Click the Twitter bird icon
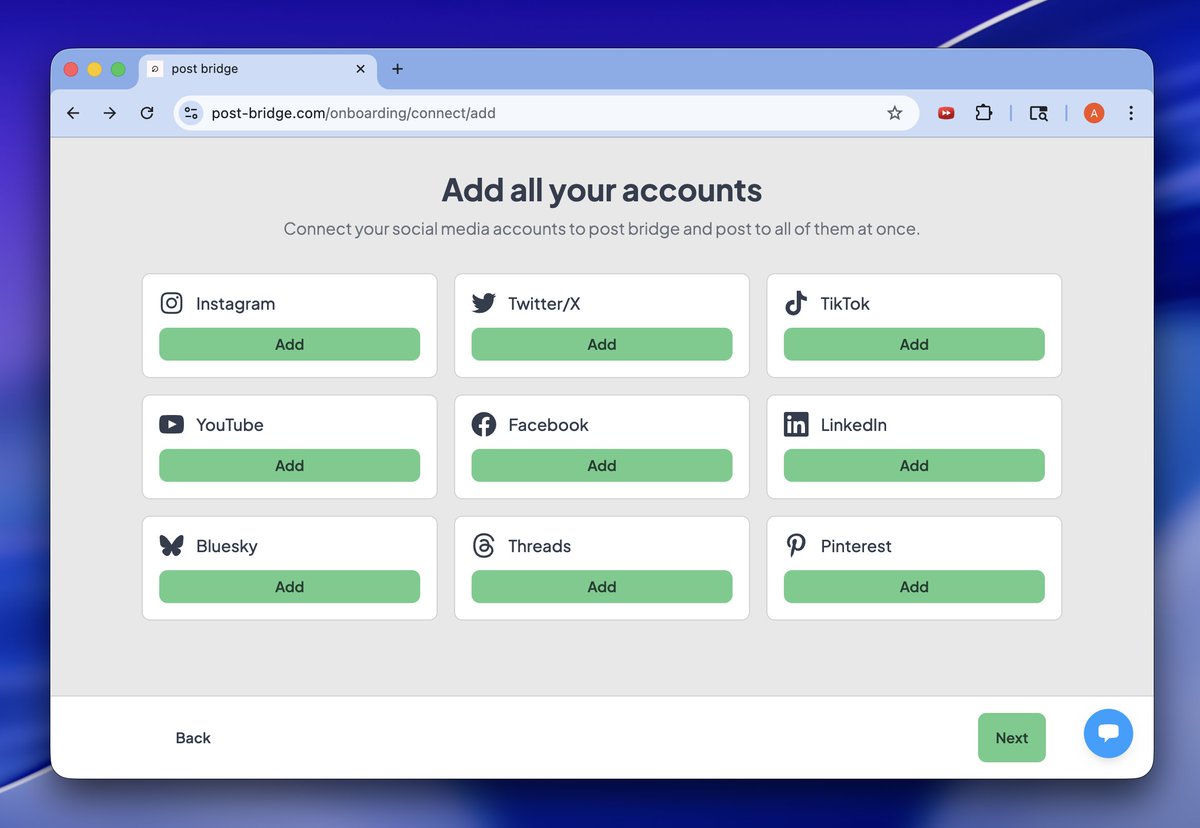The width and height of the screenshot is (1200, 828). click(x=484, y=303)
